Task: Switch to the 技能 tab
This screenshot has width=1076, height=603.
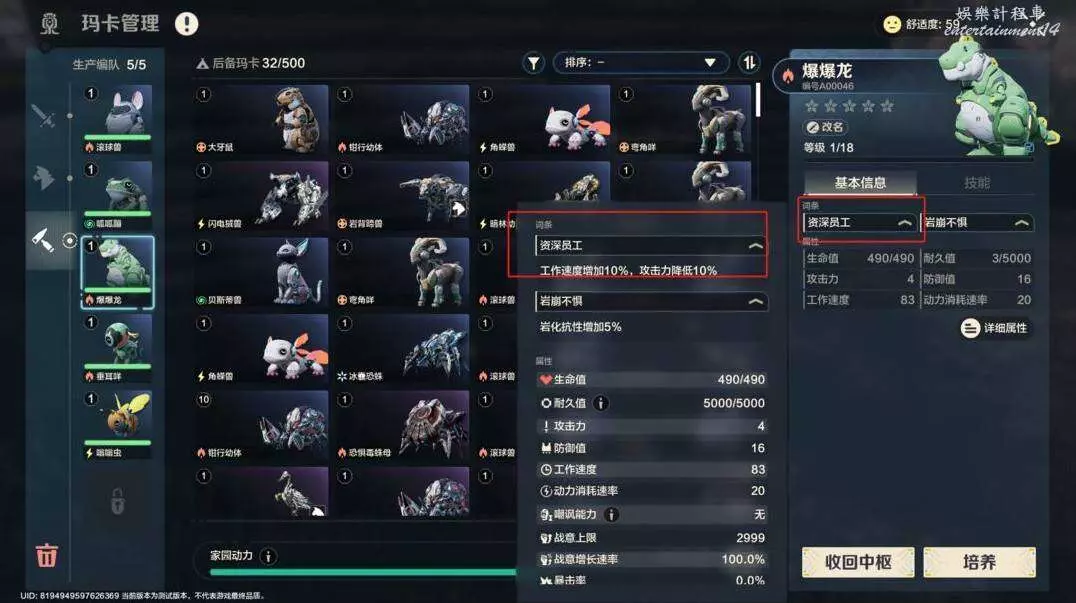Action: click(976, 182)
